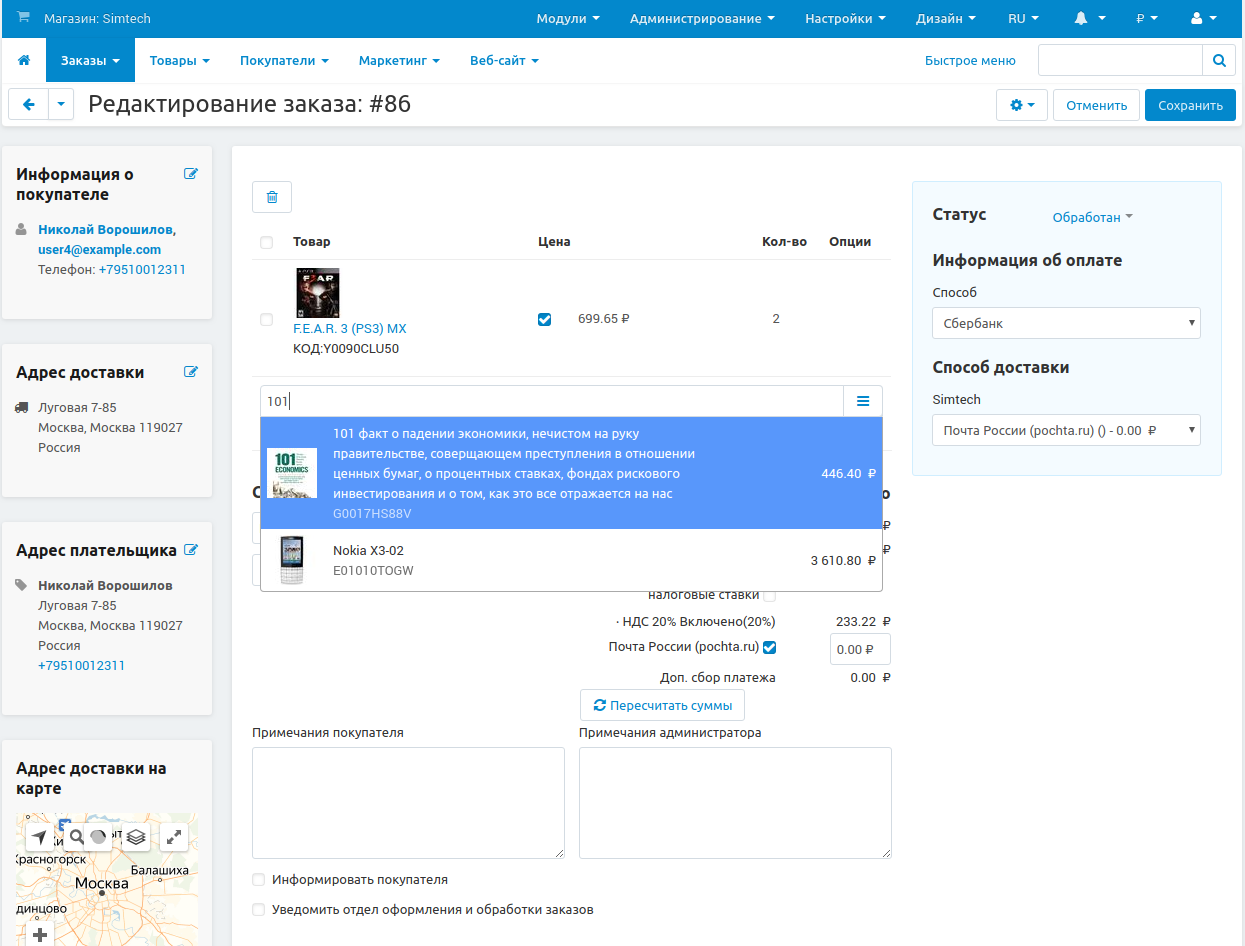Click the trash delete icon button

click(272, 197)
